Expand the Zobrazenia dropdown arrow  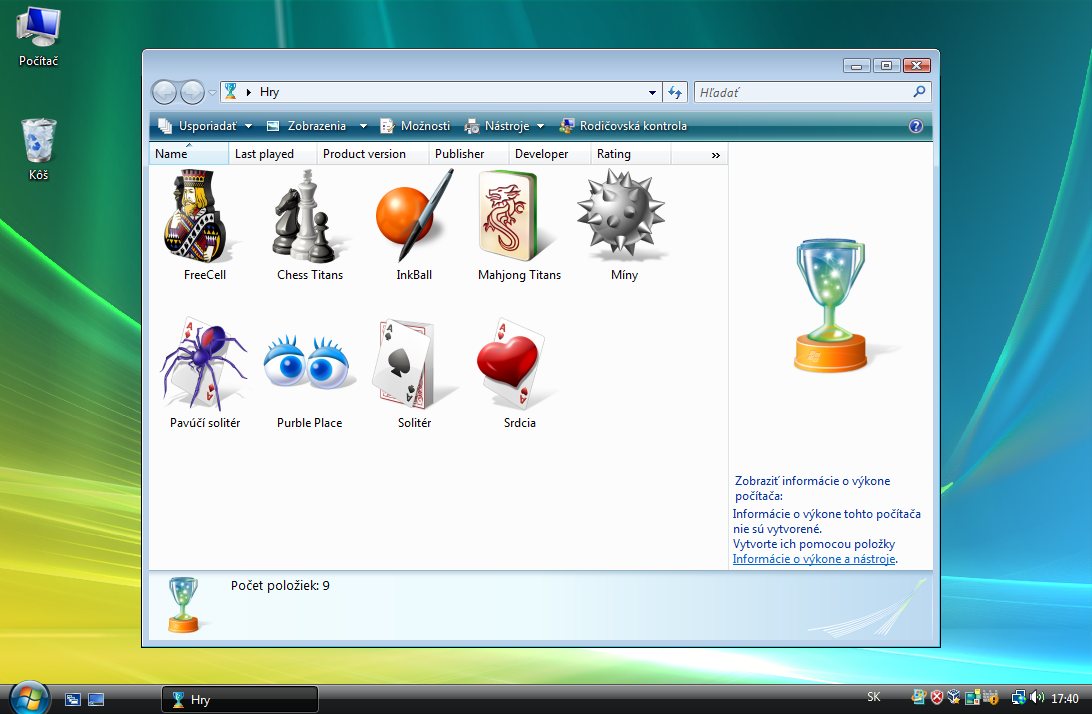tap(363, 126)
